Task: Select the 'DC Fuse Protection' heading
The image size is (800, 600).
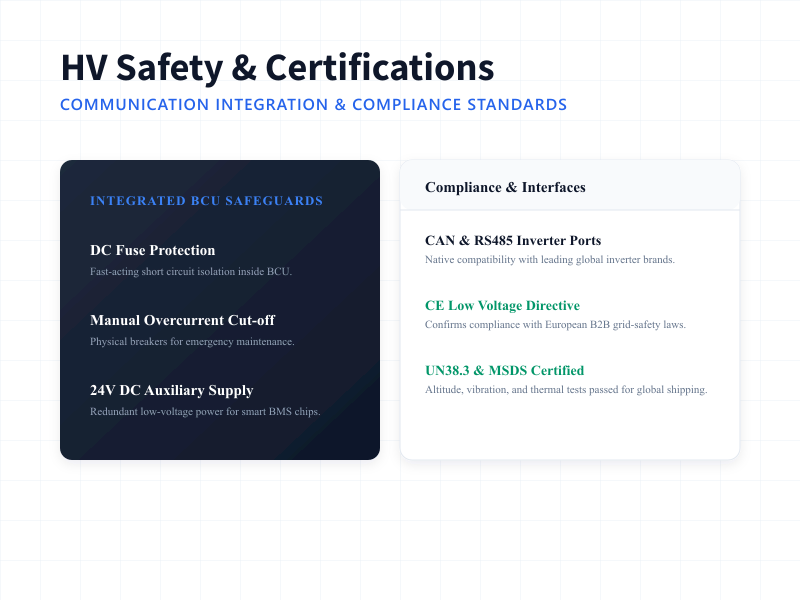Action: click(153, 250)
